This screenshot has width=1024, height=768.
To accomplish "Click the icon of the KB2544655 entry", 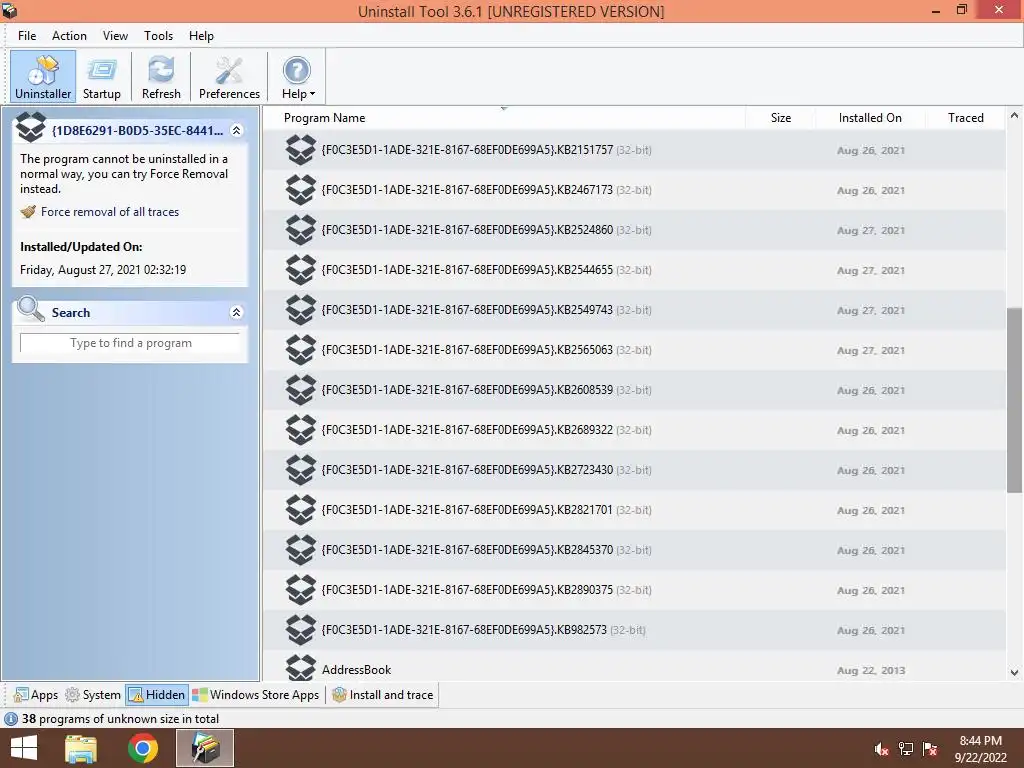I will point(301,270).
